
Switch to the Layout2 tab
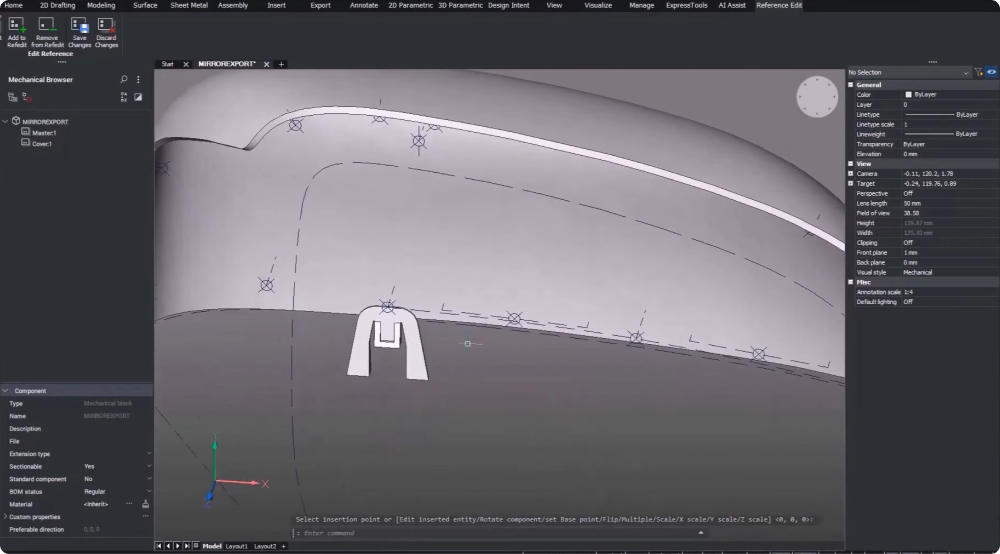(x=265, y=546)
